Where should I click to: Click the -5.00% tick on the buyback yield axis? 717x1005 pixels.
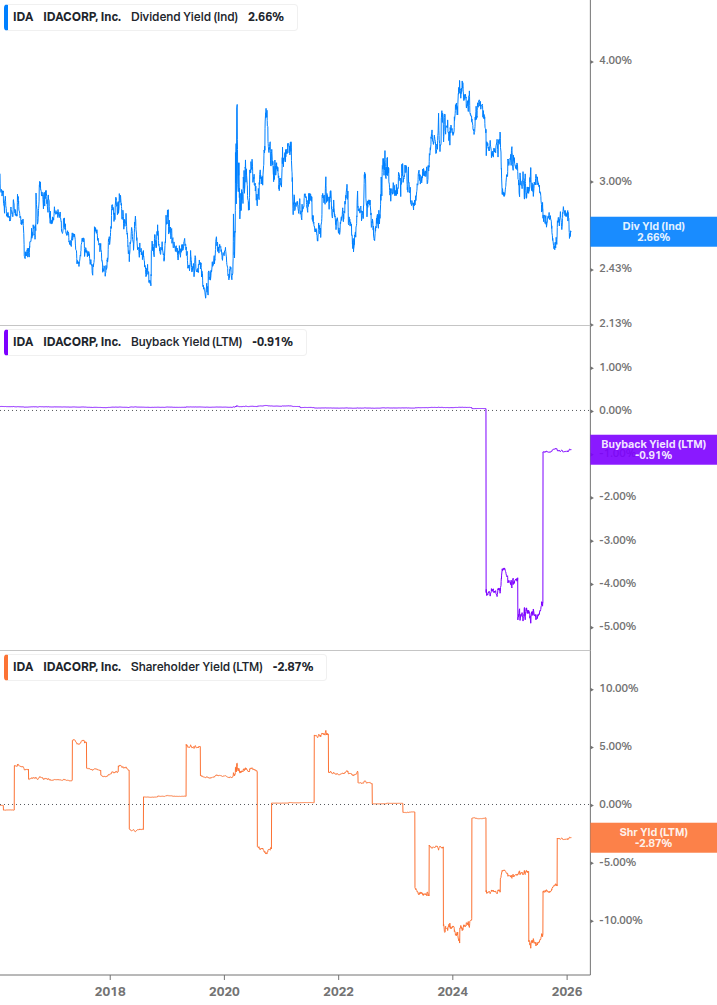(x=618, y=626)
